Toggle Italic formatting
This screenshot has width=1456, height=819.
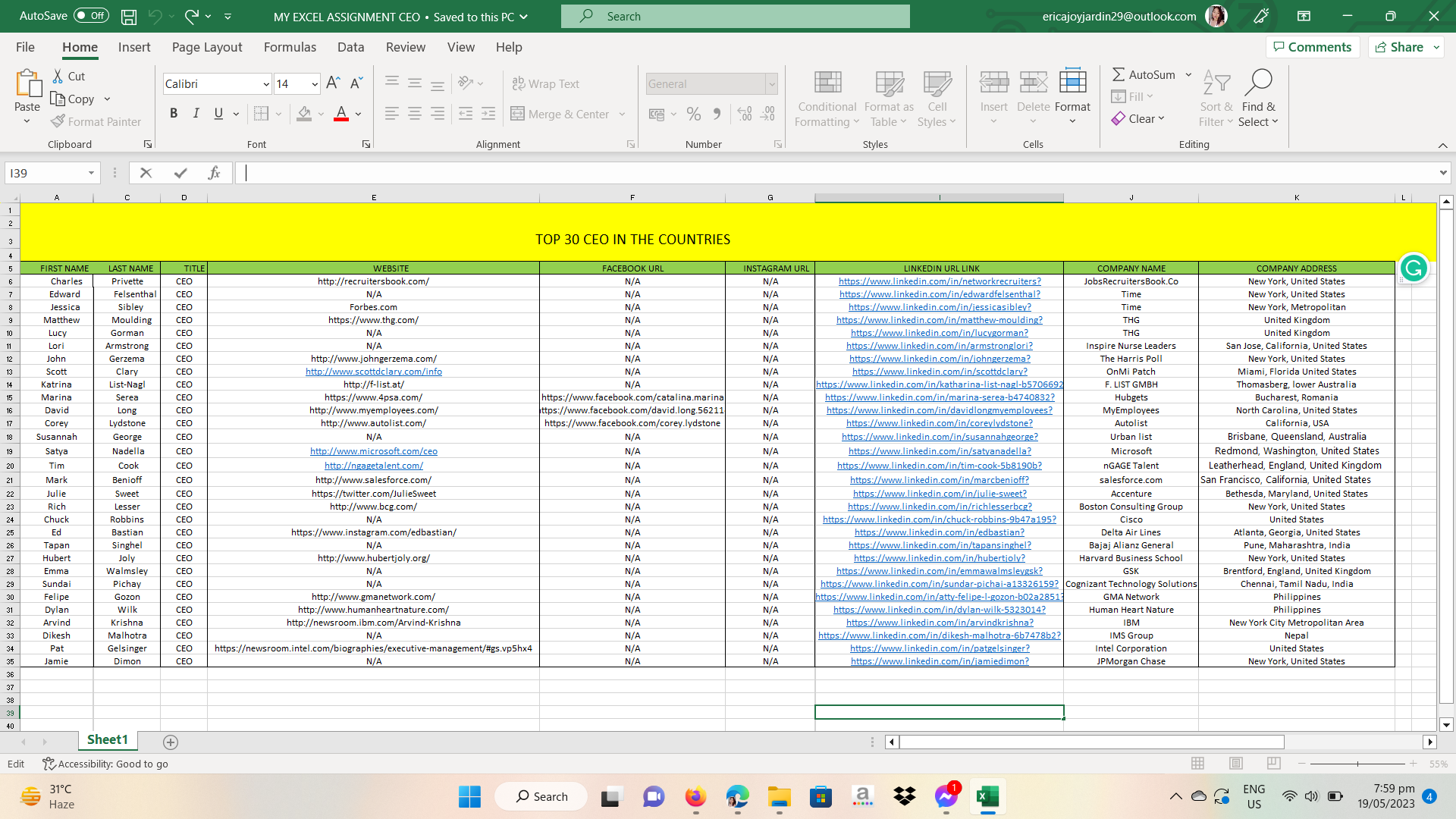[x=196, y=114]
